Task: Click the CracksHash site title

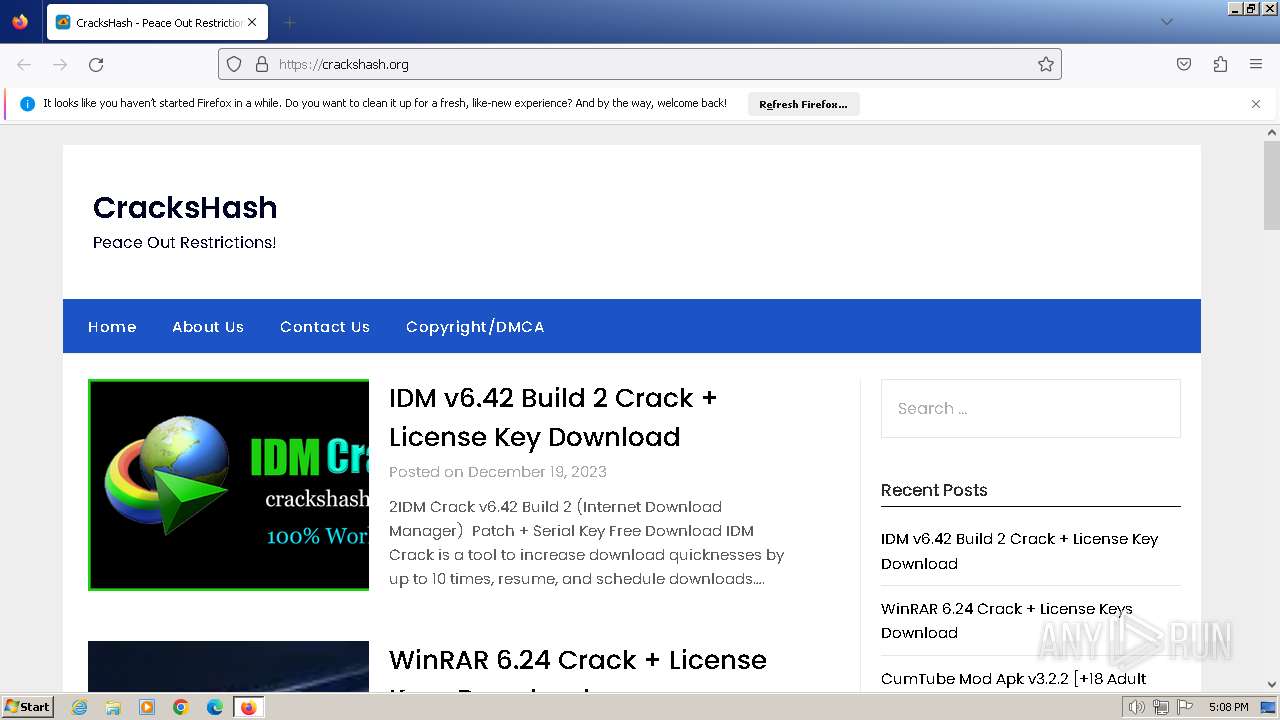Action: [x=185, y=207]
